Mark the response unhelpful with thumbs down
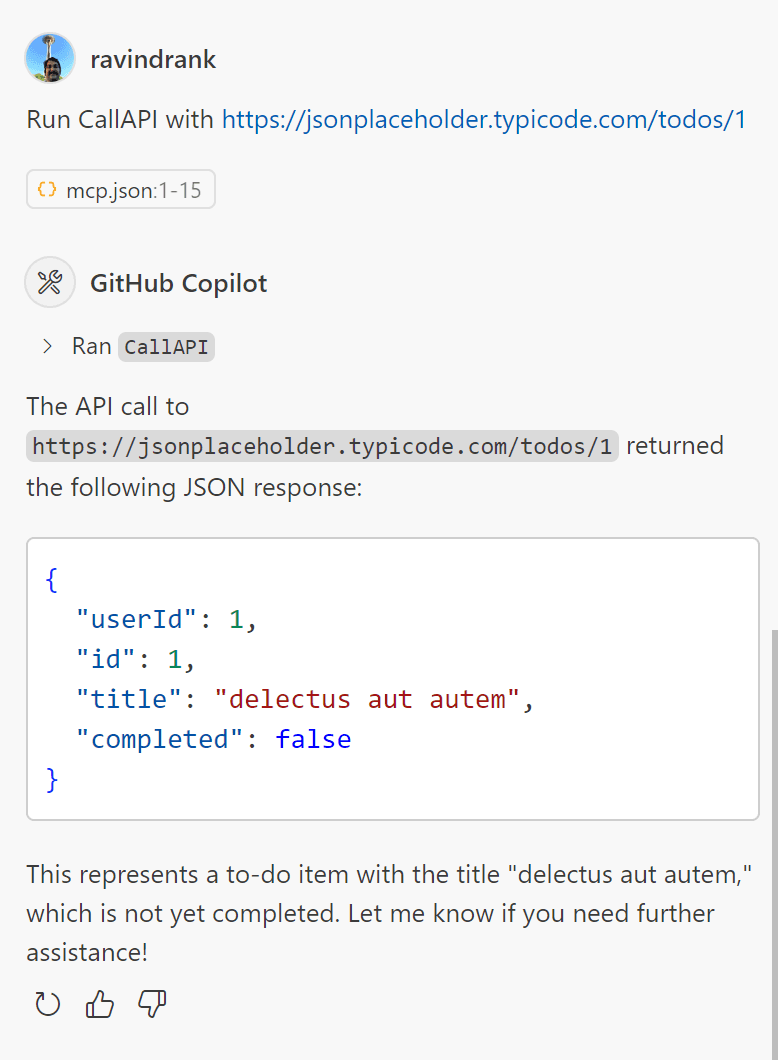Viewport: 778px width, 1060px height. [x=152, y=1004]
